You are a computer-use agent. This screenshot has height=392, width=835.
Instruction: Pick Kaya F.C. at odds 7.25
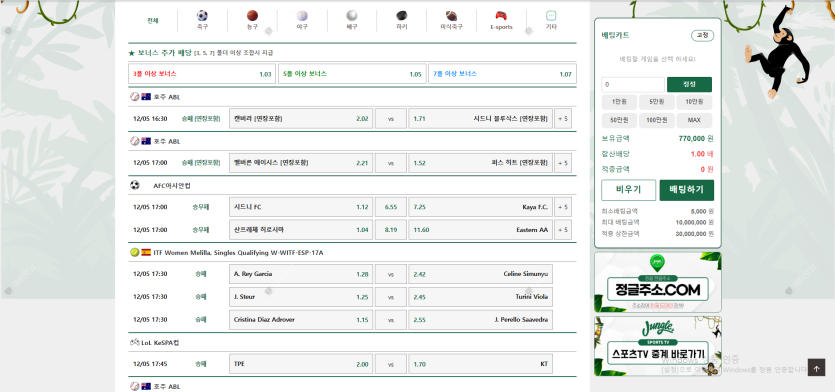click(480, 207)
